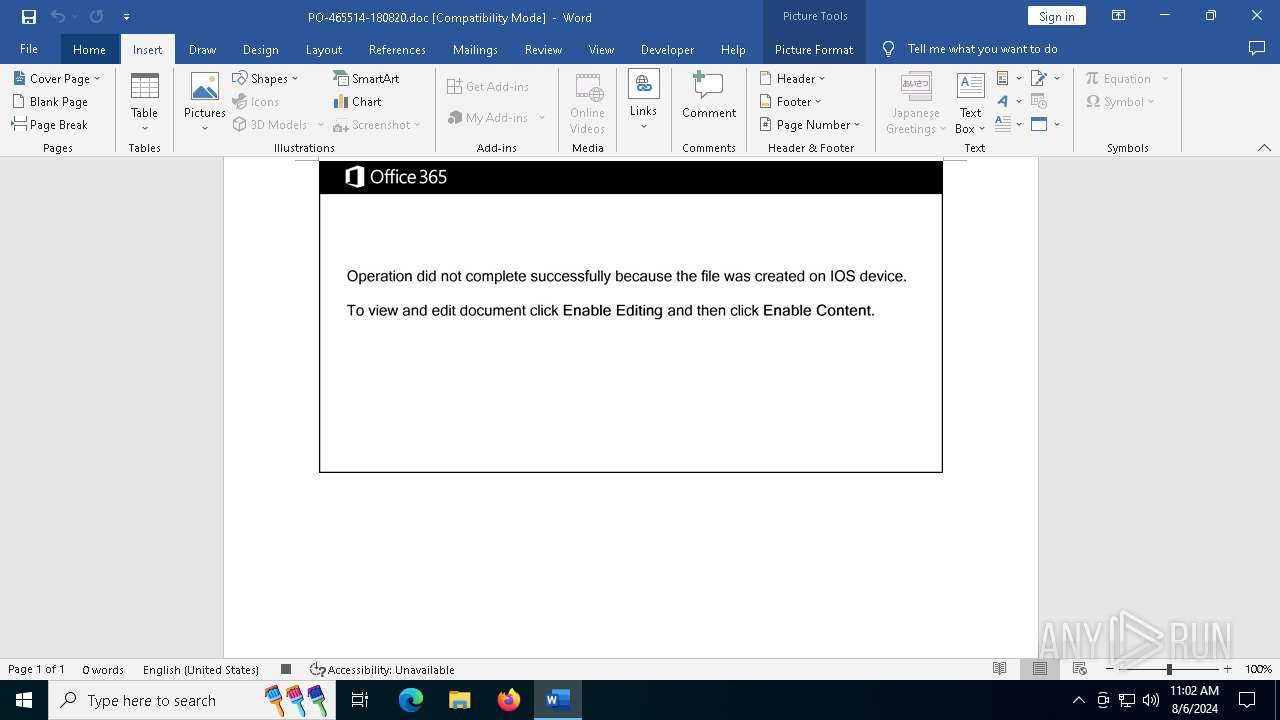The height and width of the screenshot is (720, 1280).
Task: Click the 100% zoom level
Action: tap(1258, 669)
